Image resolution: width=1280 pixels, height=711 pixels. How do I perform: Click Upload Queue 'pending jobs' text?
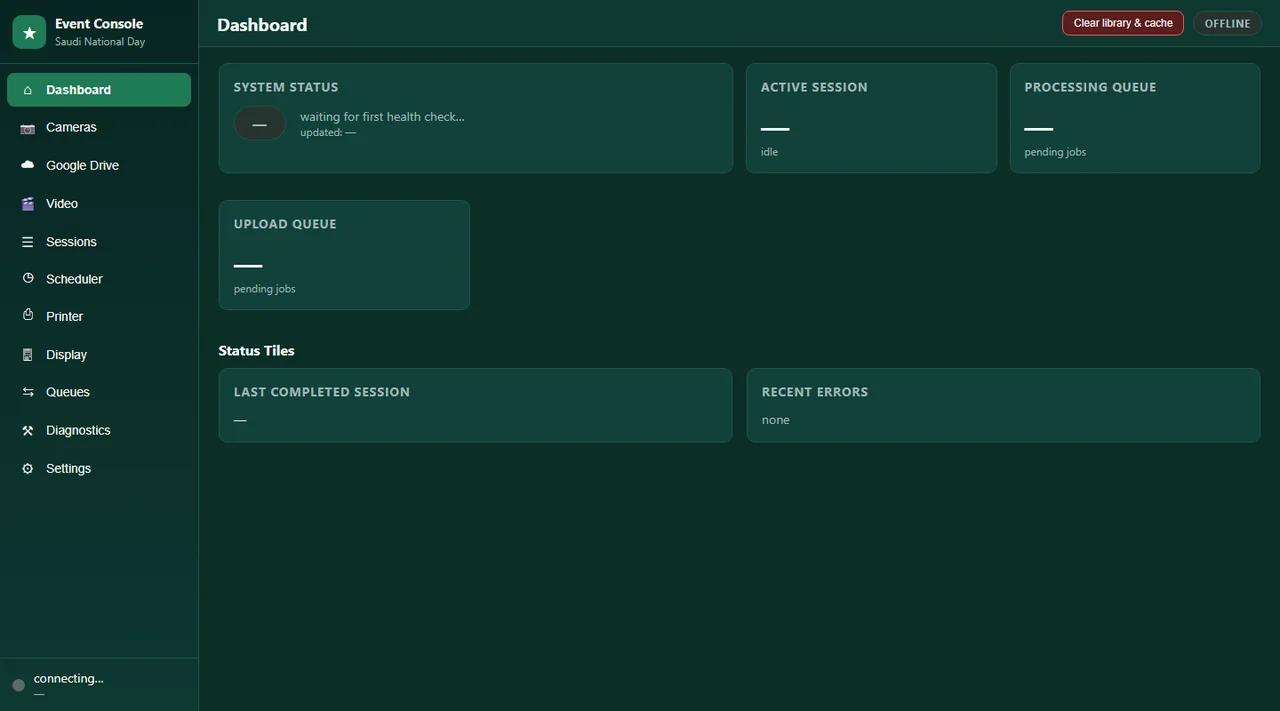click(265, 289)
